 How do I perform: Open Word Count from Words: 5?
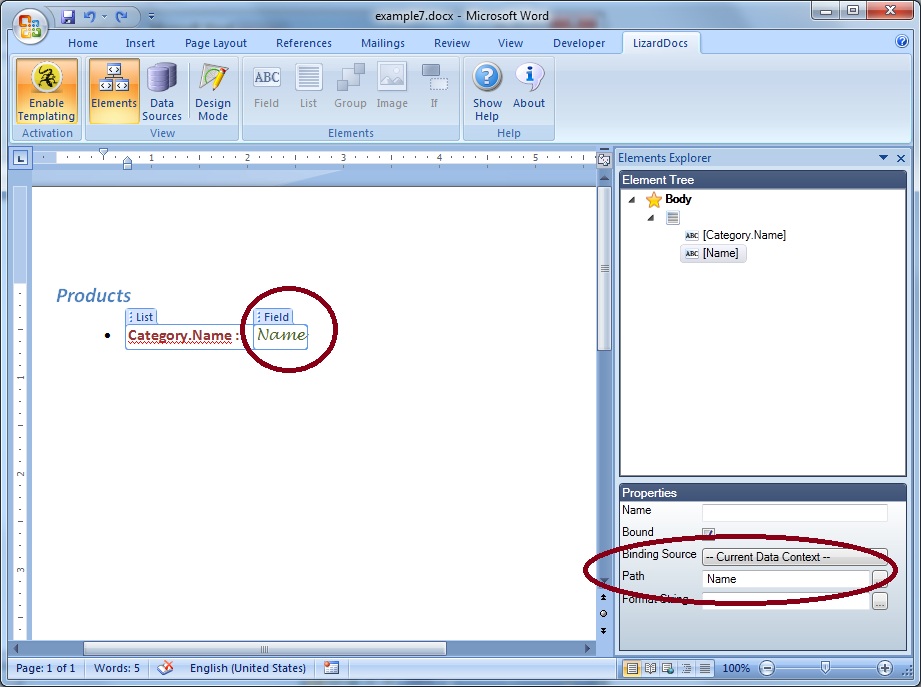pyautogui.click(x=117, y=668)
